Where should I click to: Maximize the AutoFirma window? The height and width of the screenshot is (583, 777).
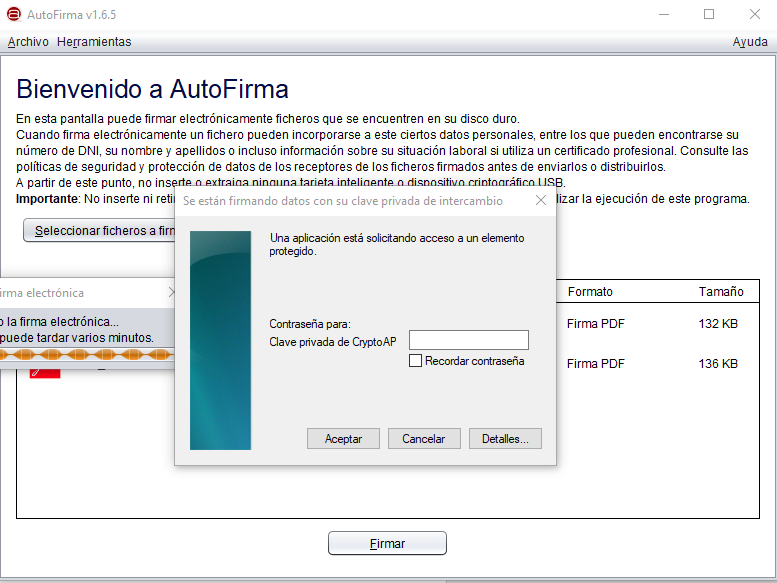tap(709, 14)
